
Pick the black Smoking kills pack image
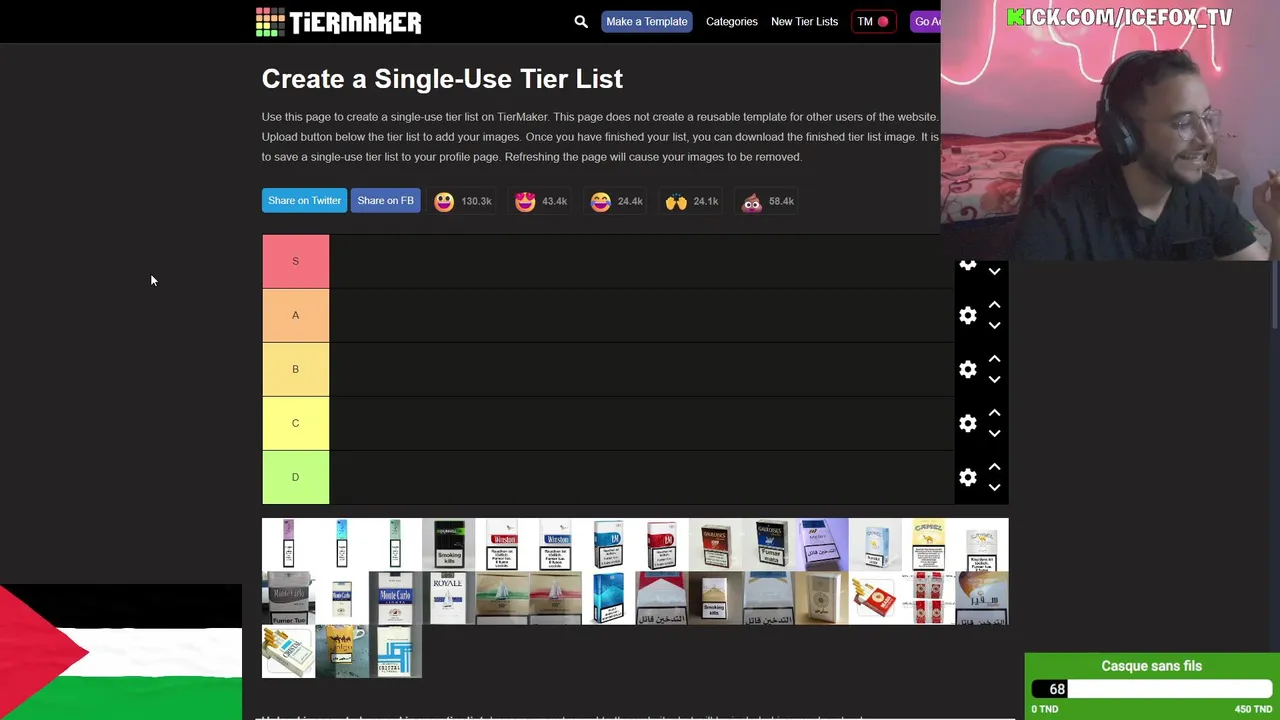[448, 544]
